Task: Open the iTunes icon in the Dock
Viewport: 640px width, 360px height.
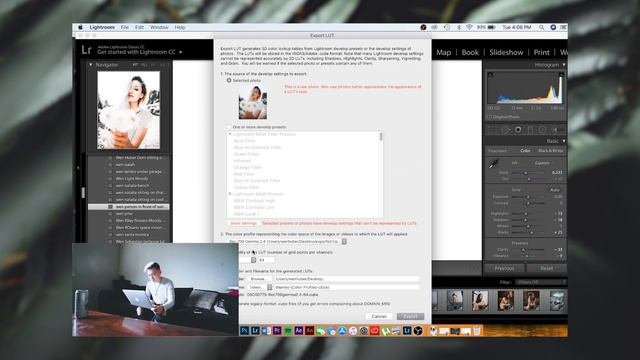Action: pos(353,331)
